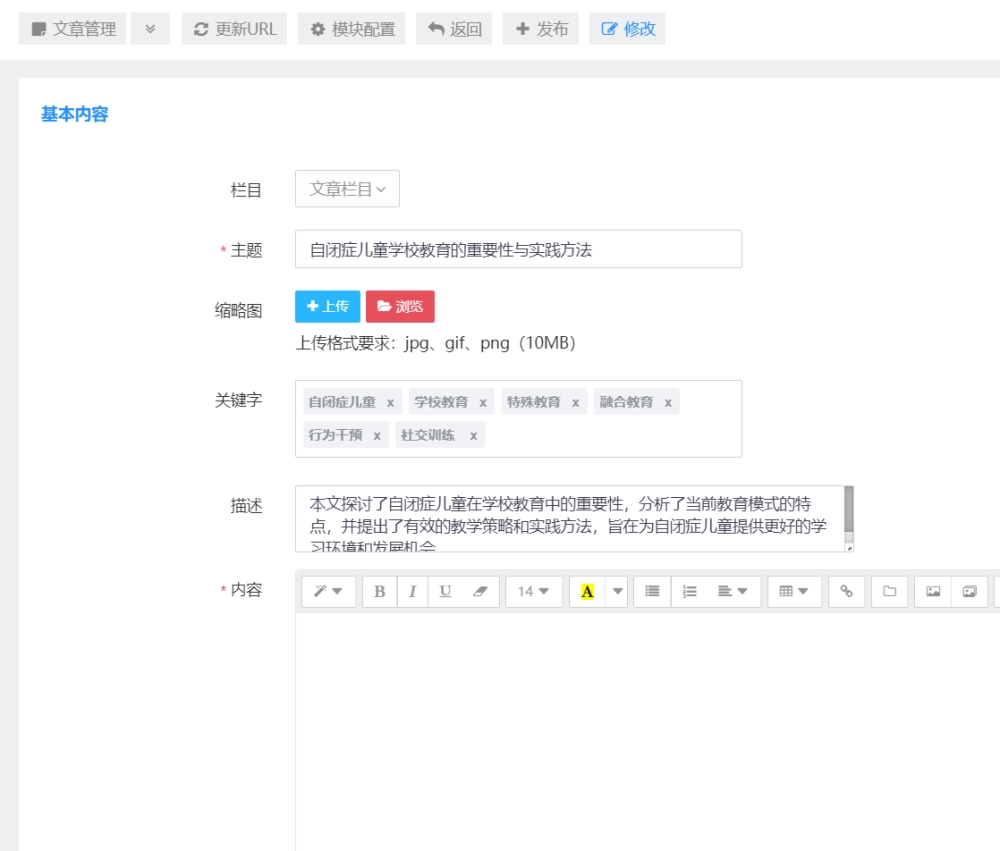The height and width of the screenshot is (851, 1000).
Task: Click the blue 上传 thumbnail button
Action: (328, 307)
